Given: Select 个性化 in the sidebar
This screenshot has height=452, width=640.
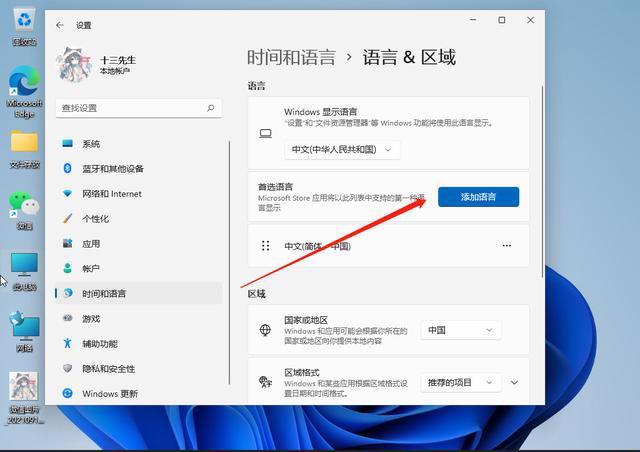Looking at the screenshot, I should click(139, 218).
